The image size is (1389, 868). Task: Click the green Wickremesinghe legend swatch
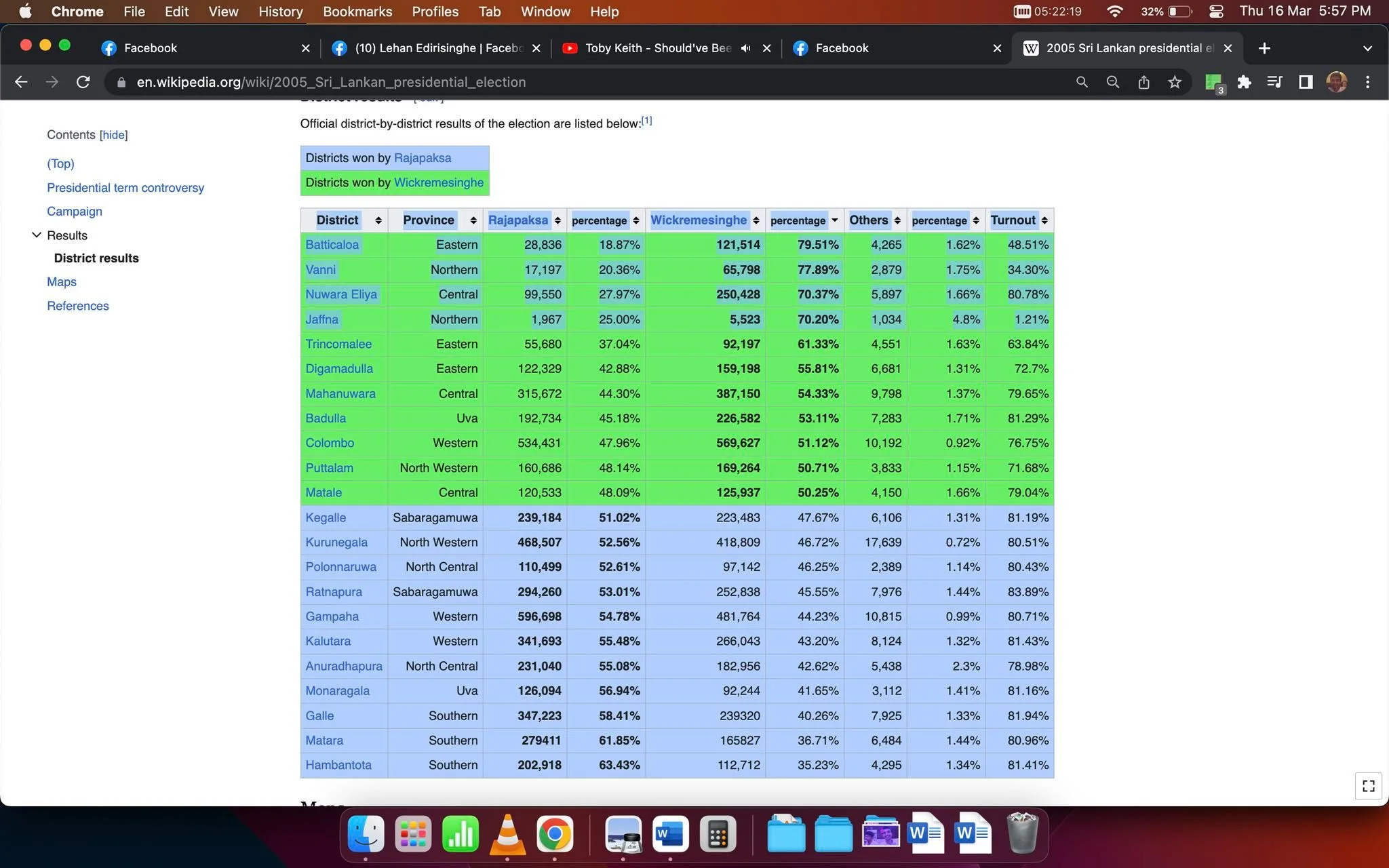point(395,182)
